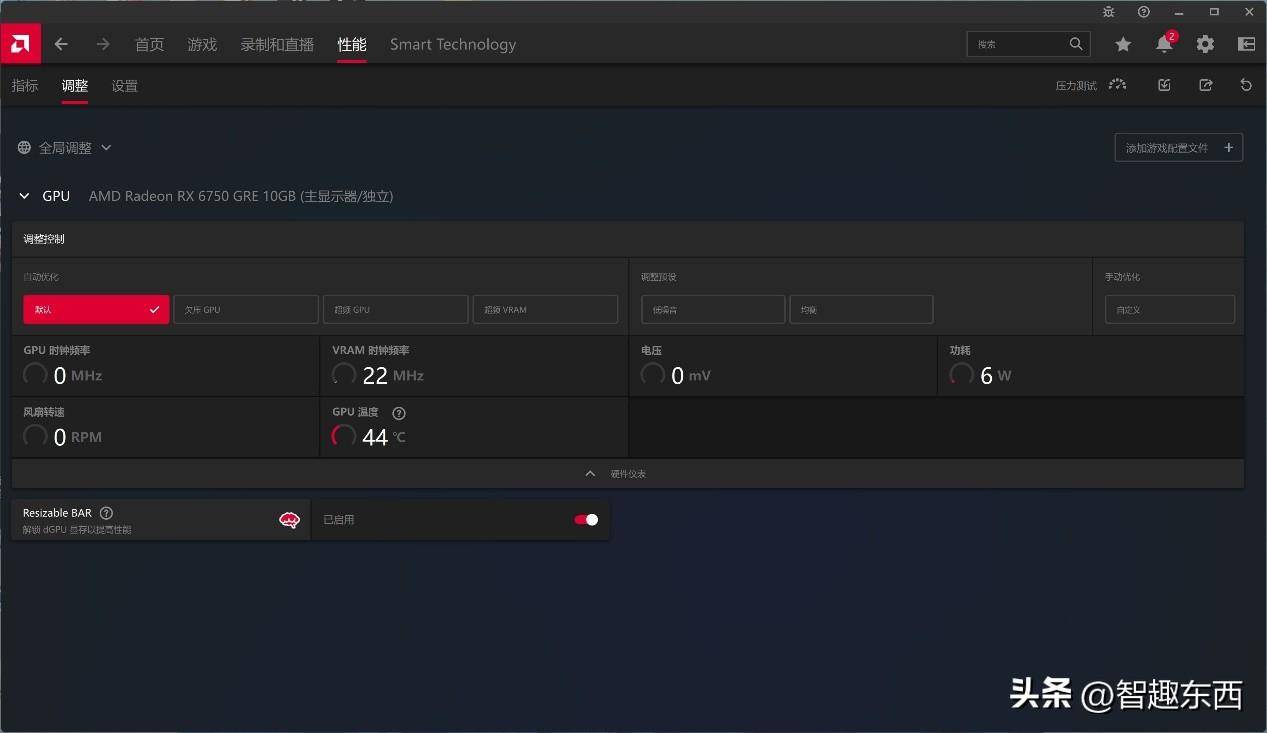Click the import tuning profile icon
Image resolution: width=1267 pixels, height=733 pixels.
click(x=1164, y=85)
